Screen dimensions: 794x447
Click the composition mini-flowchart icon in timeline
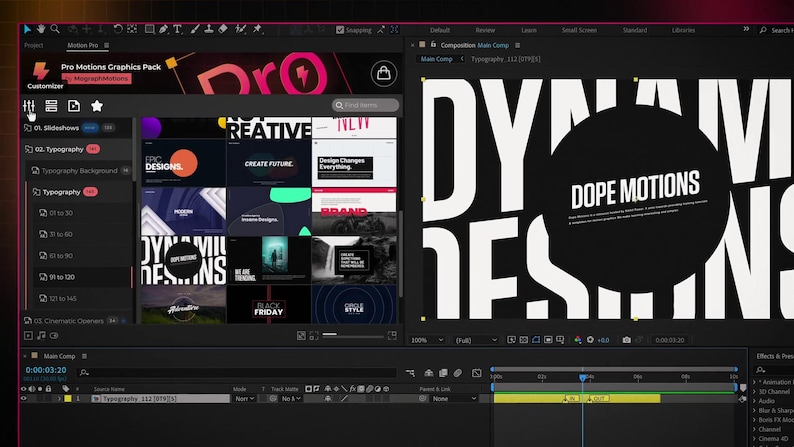(410, 373)
